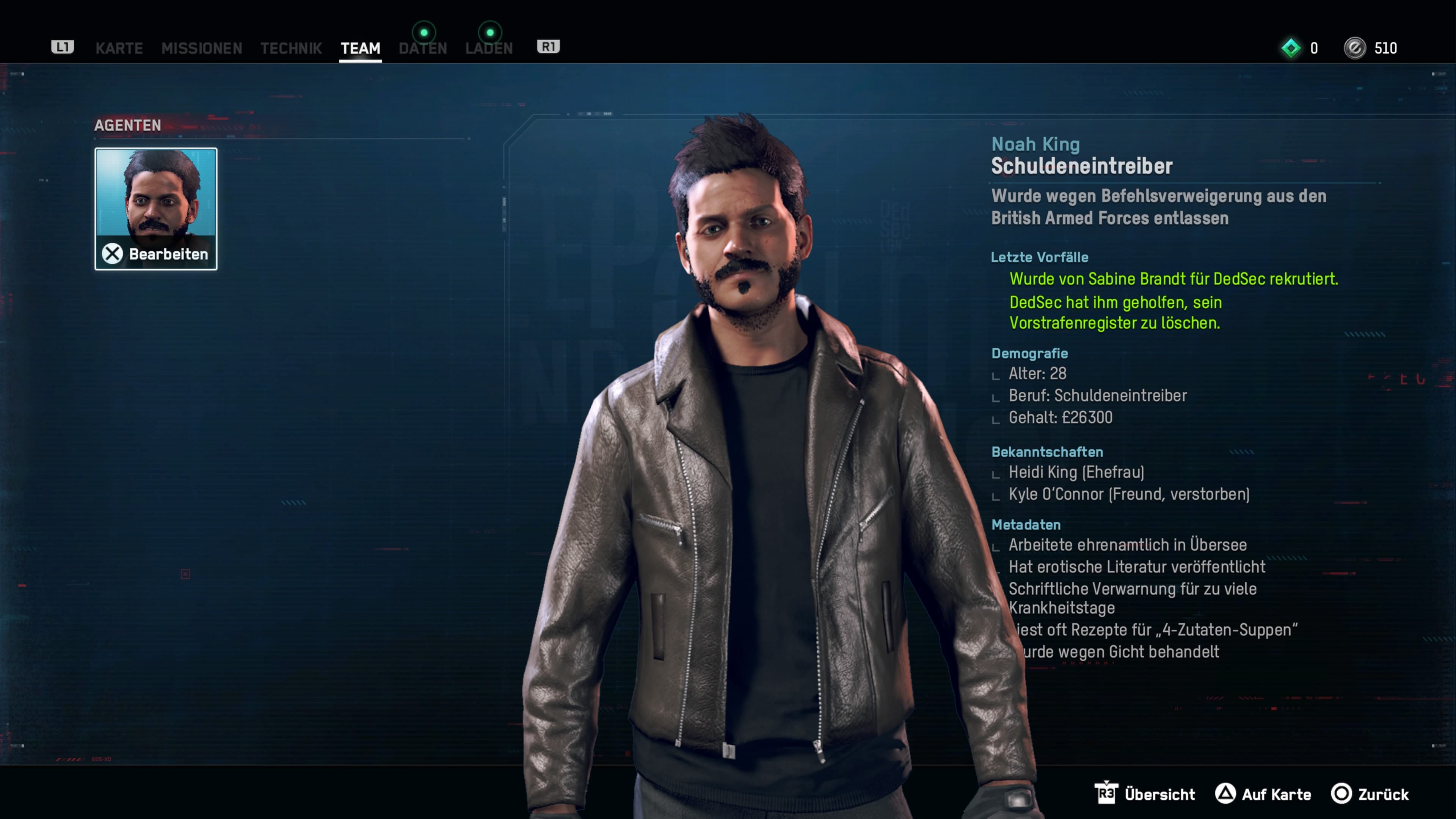Click the notification dot above LADEN
The image size is (1456, 819).
coord(490,32)
